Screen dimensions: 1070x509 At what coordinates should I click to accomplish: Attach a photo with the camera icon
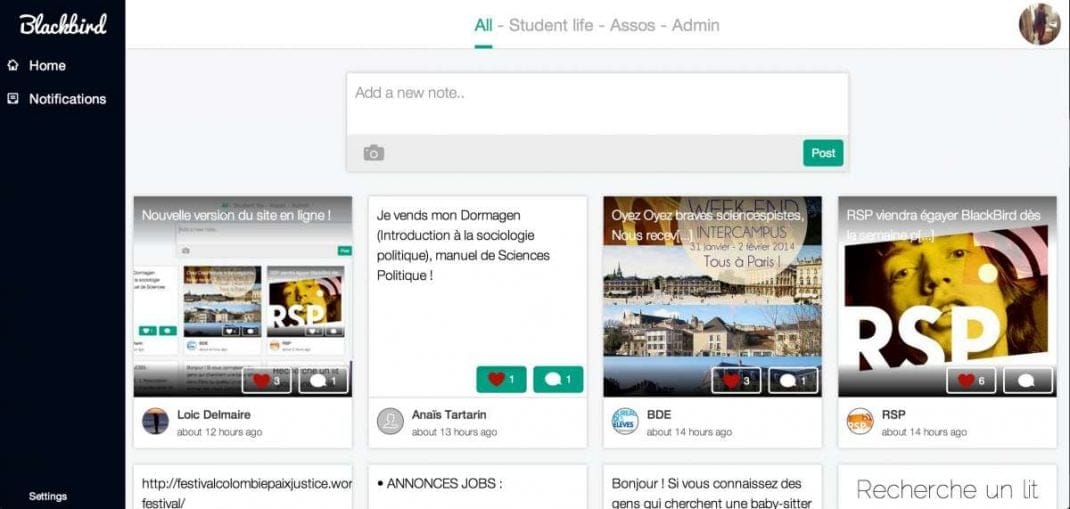[373, 153]
